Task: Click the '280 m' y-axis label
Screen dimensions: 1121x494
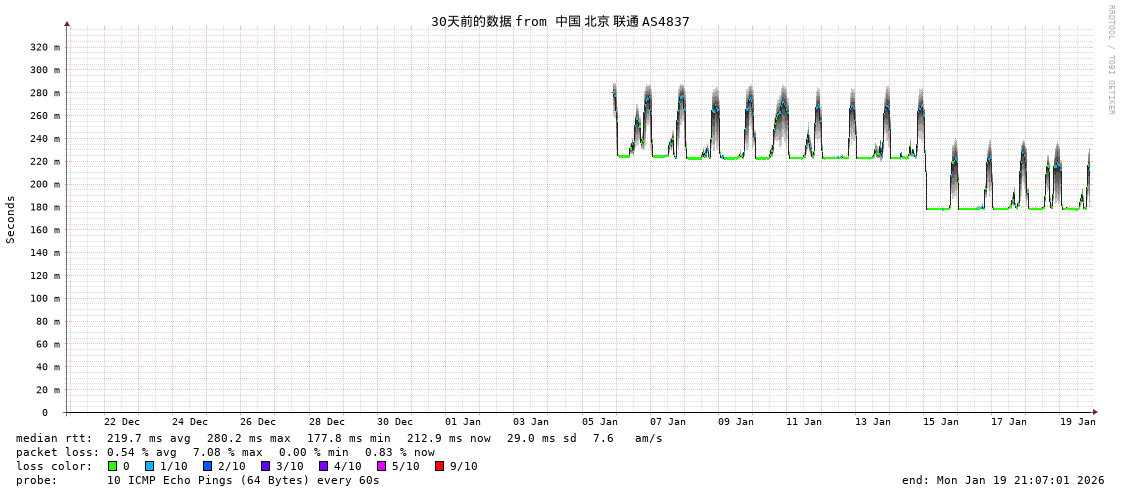Action: [46, 93]
